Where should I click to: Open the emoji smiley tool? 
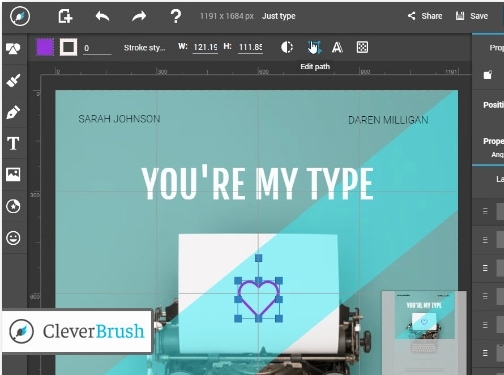pyautogui.click(x=13, y=238)
